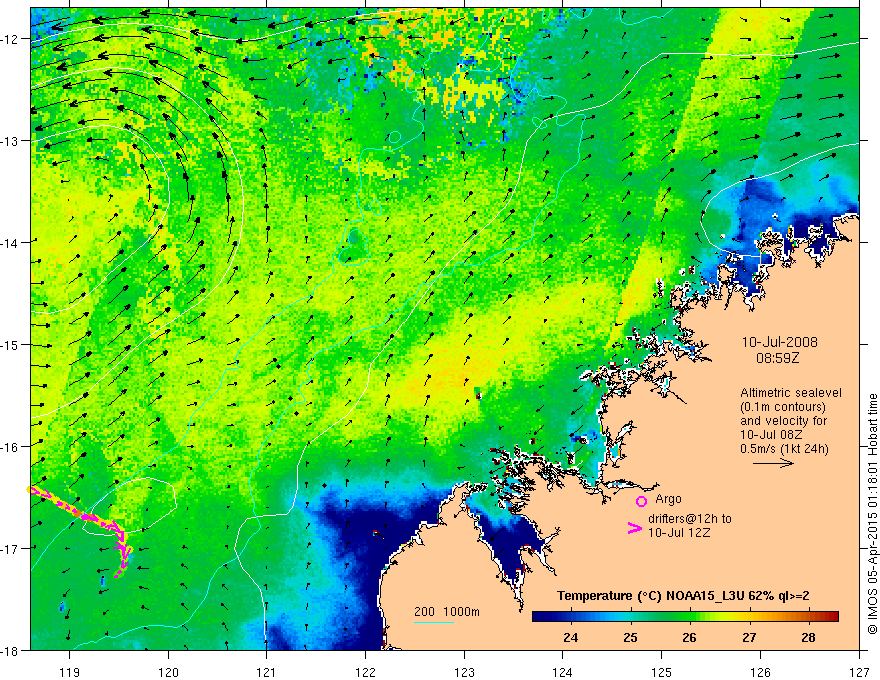The height and width of the screenshot is (680, 880).
Task: Click the 120 longitude axis label
Action: [168, 672]
